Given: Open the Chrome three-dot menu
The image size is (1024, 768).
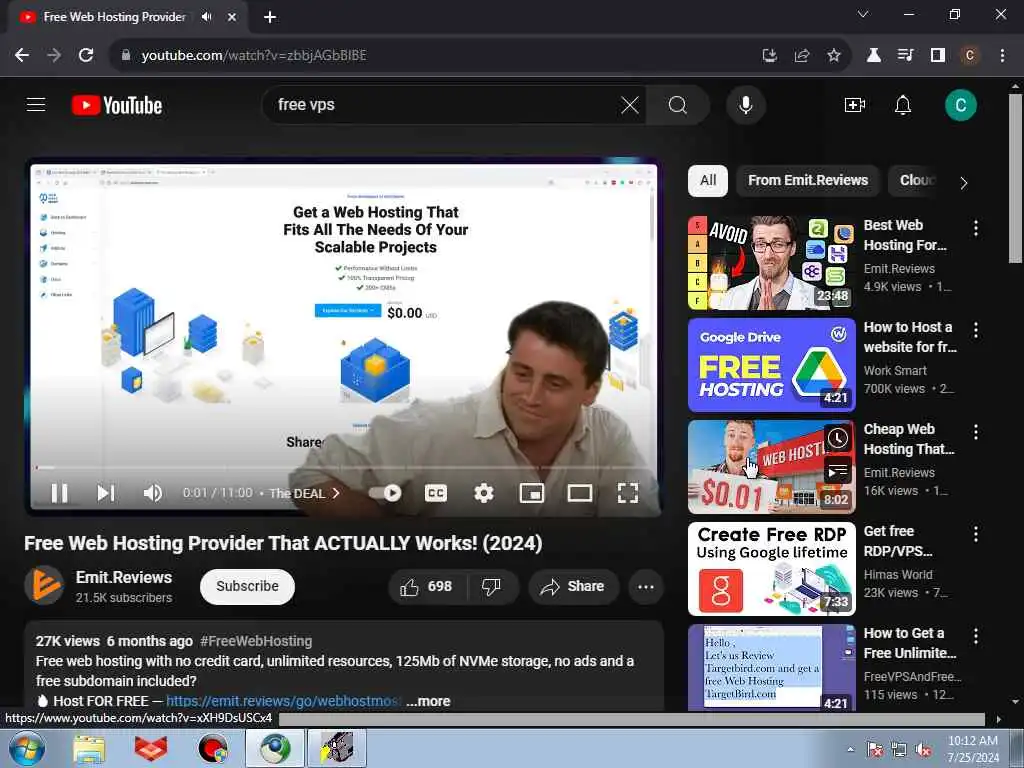Looking at the screenshot, I should coord(1002,56).
